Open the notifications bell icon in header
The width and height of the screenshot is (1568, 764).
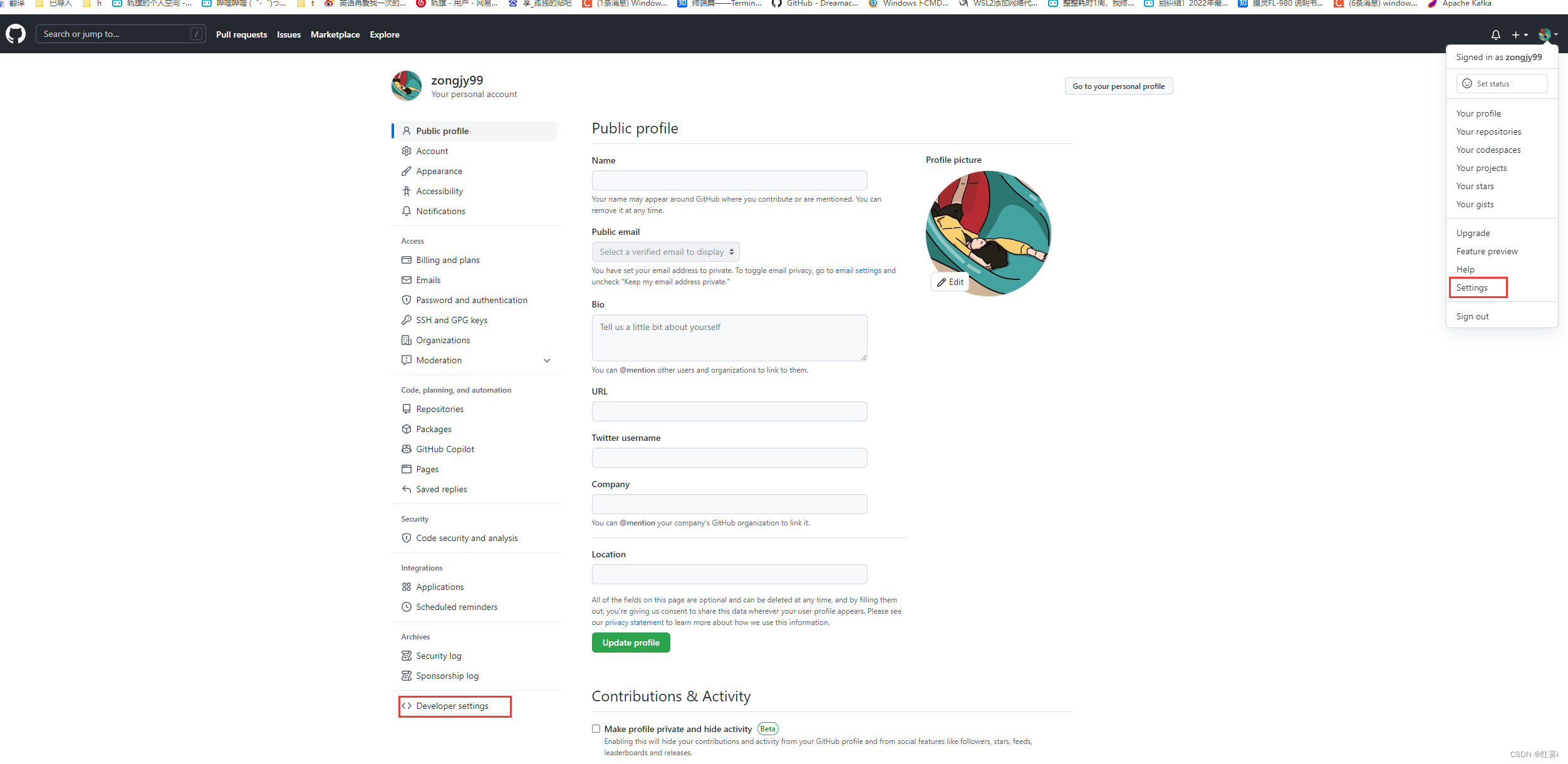coord(1495,34)
